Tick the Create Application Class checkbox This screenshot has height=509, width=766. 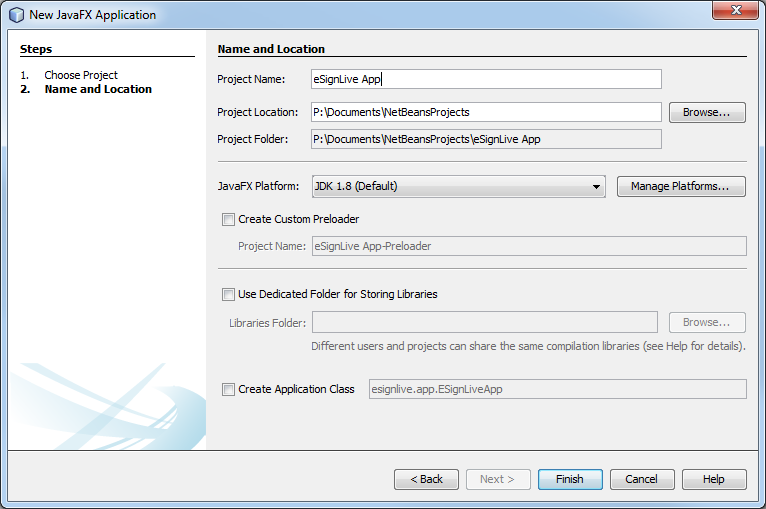point(228,389)
